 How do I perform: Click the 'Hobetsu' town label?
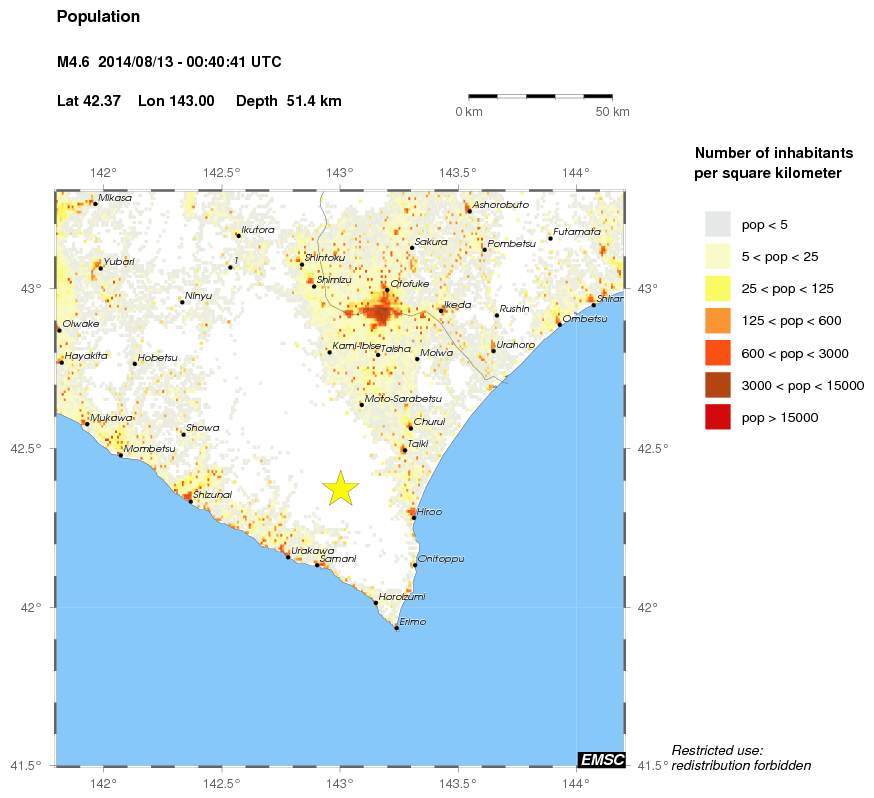pyautogui.click(x=157, y=358)
